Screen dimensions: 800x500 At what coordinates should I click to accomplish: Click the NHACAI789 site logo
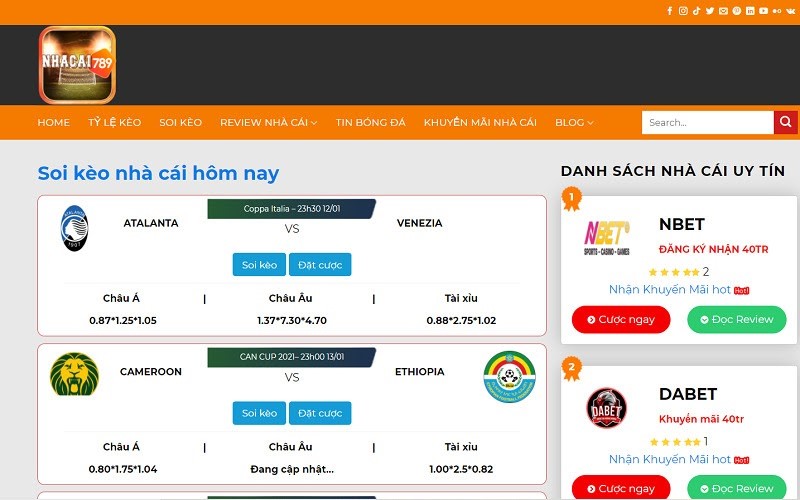(77, 65)
